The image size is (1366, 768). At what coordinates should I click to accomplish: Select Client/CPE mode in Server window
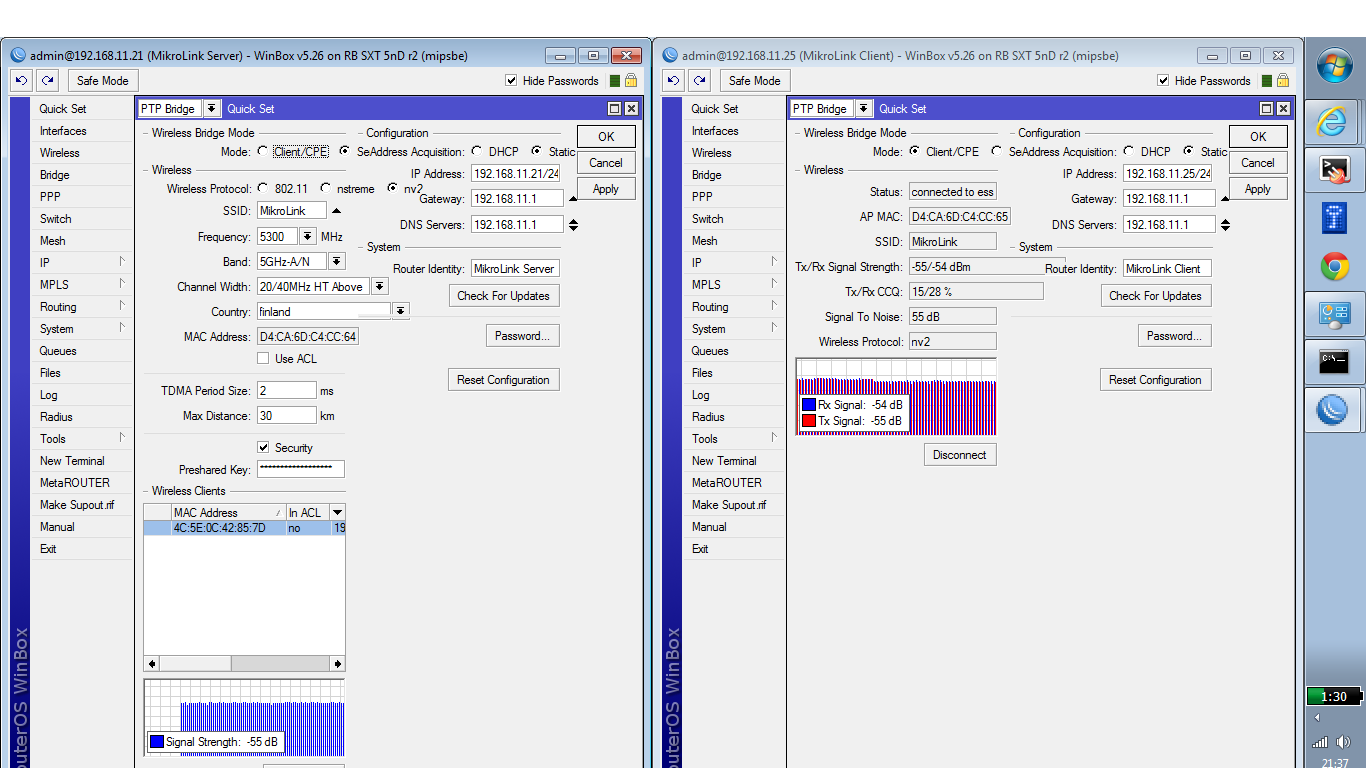263,152
